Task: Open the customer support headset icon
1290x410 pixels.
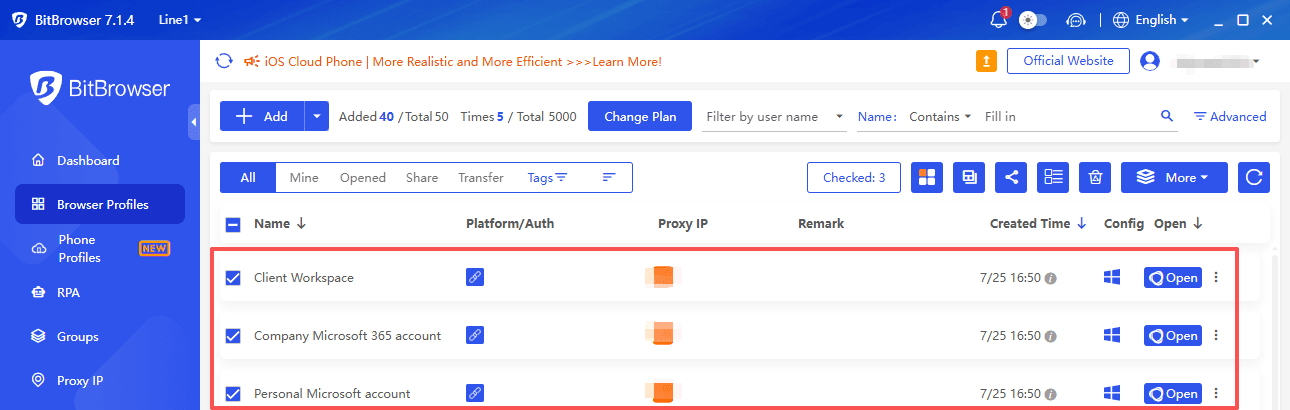Action: [x=1076, y=20]
